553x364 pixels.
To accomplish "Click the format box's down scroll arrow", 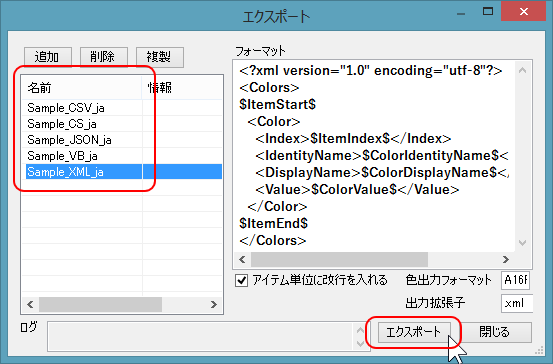I will point(523,243).
